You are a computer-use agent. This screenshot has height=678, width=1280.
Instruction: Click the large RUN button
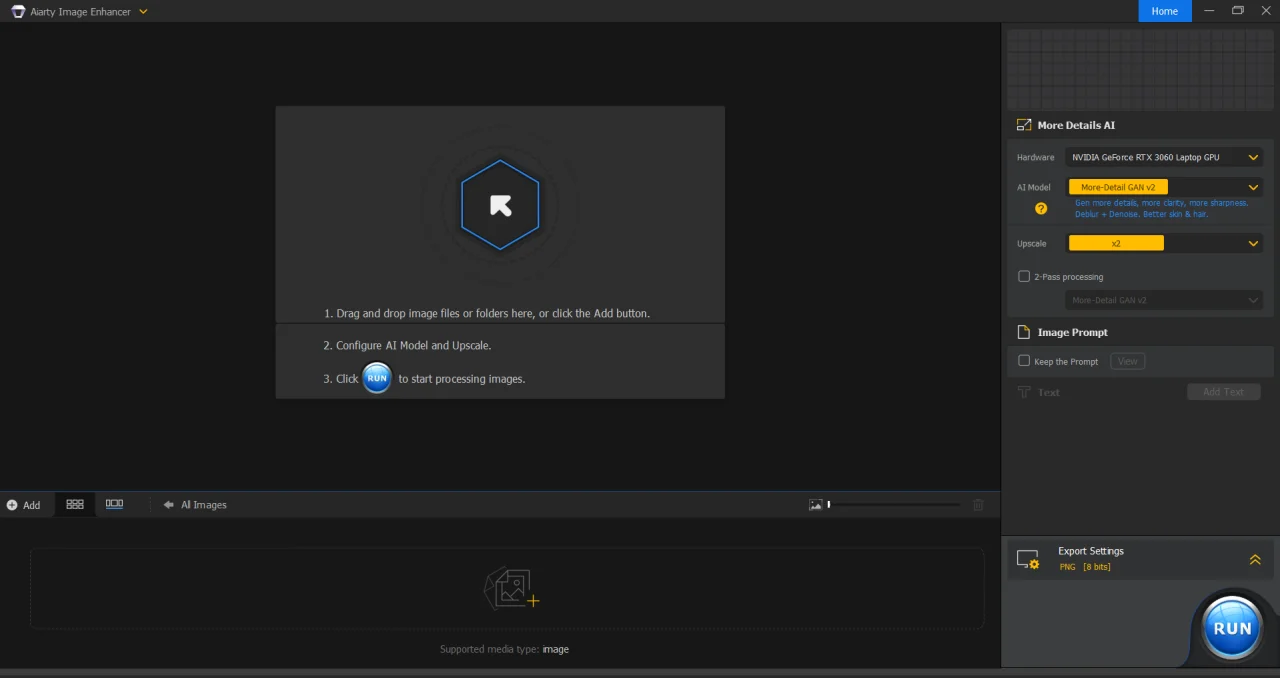(1232, 629)
